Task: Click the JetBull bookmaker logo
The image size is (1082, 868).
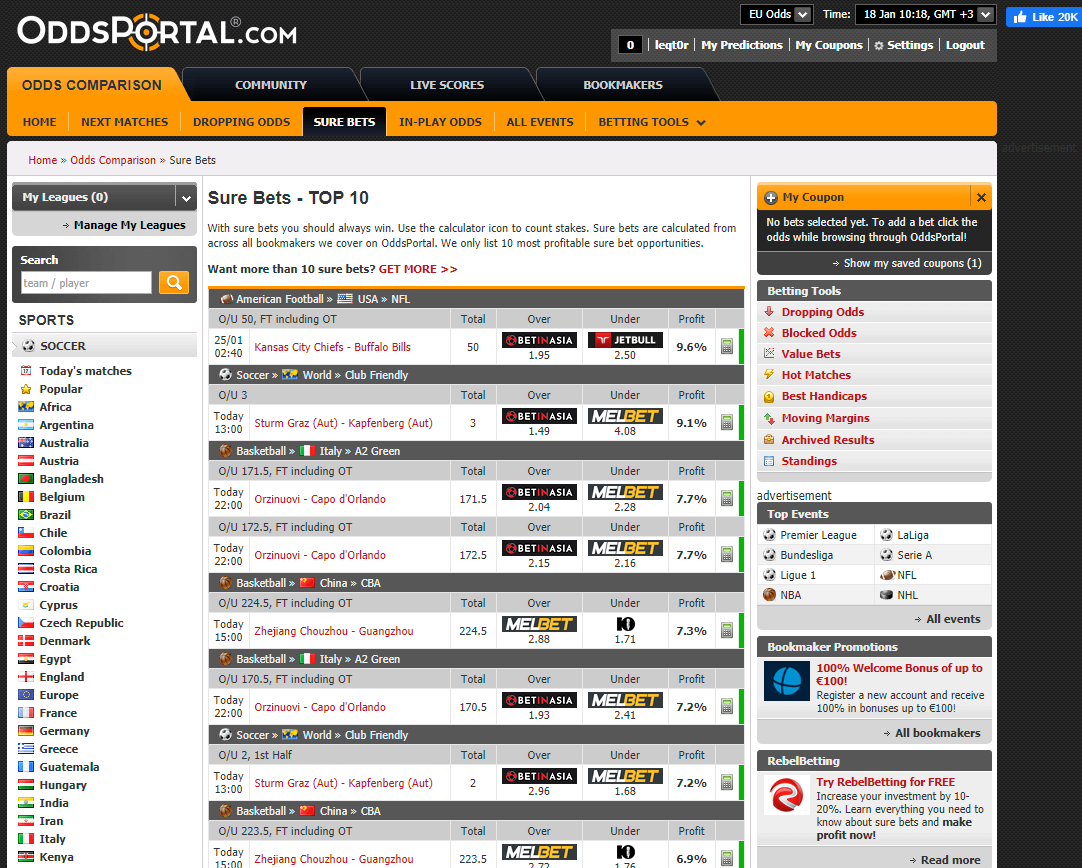Action: [625, 341]
